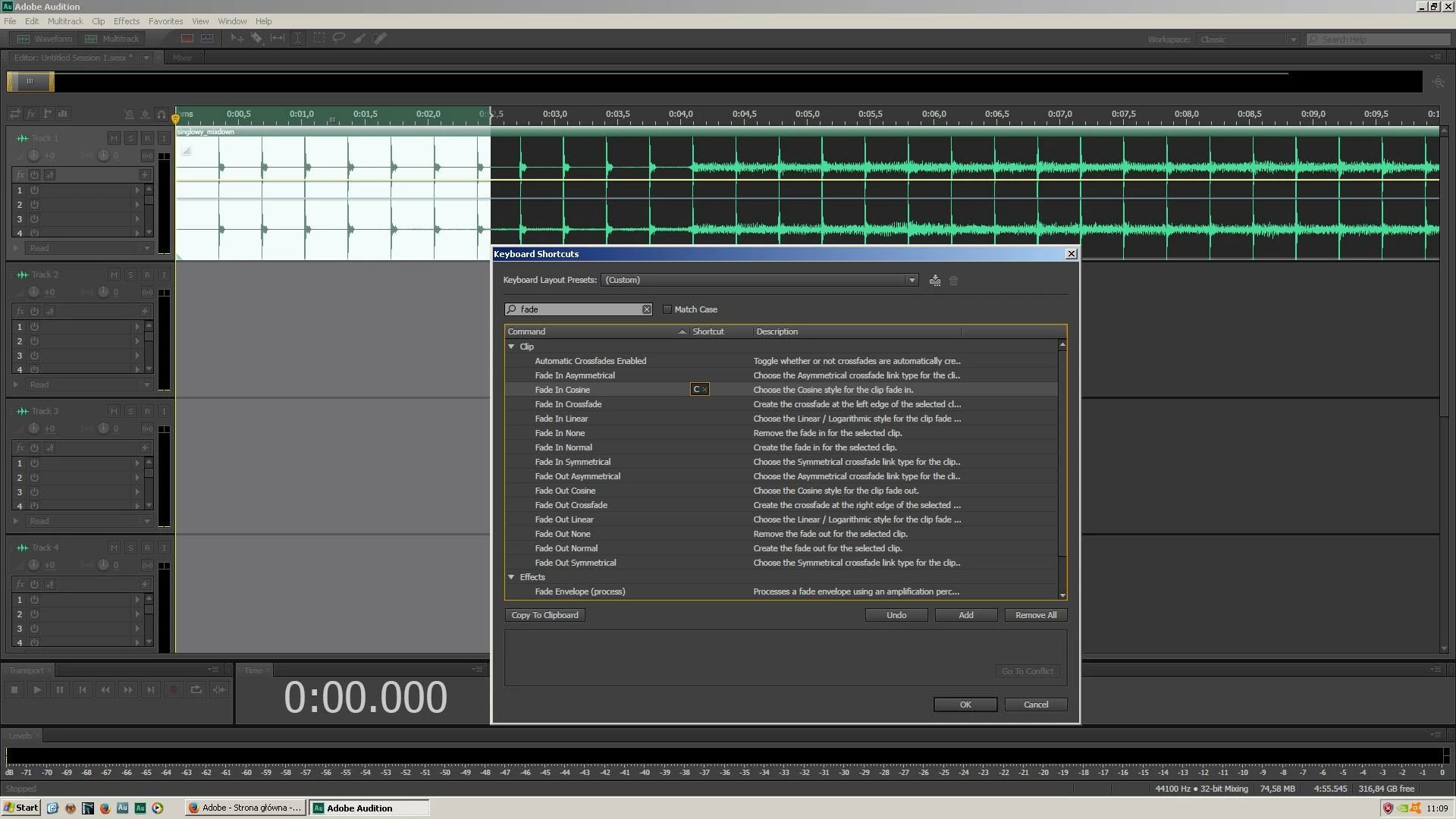Switch to the Mixer tab
The width and height of the screenshot is (1456, 819).
click(182, 58)
